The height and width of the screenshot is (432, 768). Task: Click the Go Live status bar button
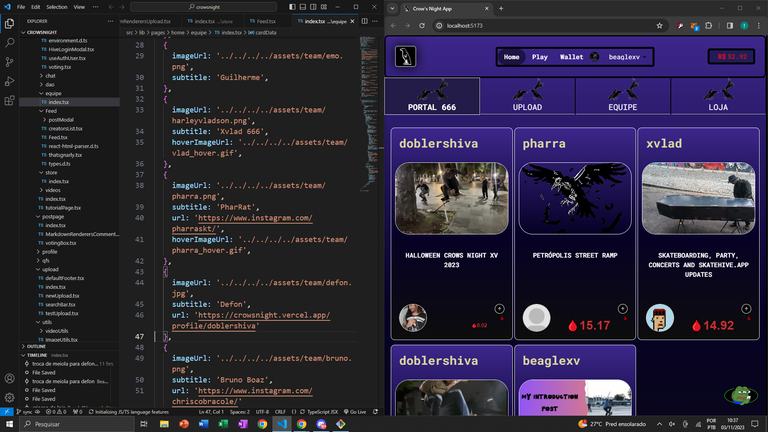[355, 412]
